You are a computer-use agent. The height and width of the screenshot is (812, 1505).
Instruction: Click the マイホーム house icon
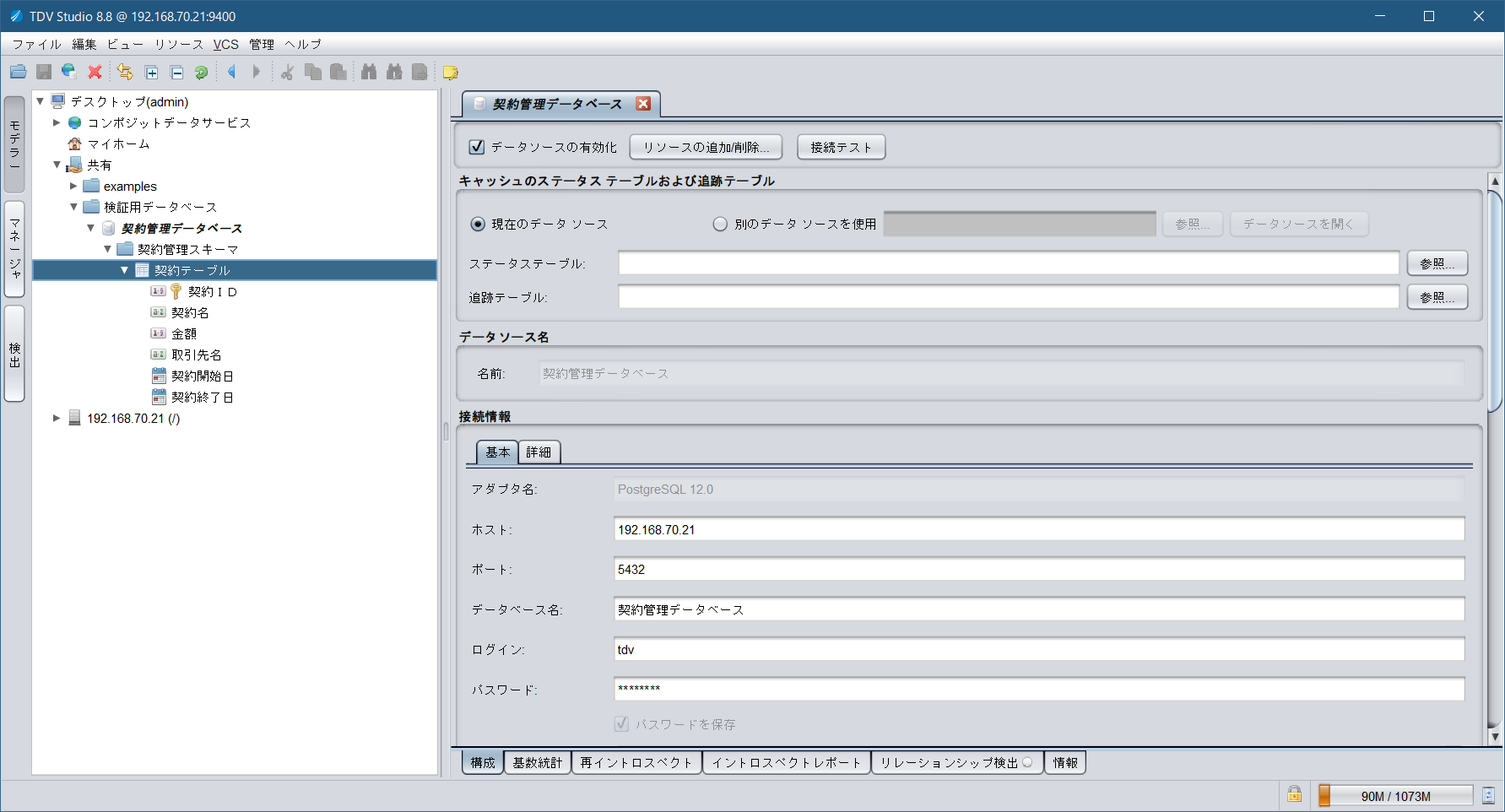(74, 143)
